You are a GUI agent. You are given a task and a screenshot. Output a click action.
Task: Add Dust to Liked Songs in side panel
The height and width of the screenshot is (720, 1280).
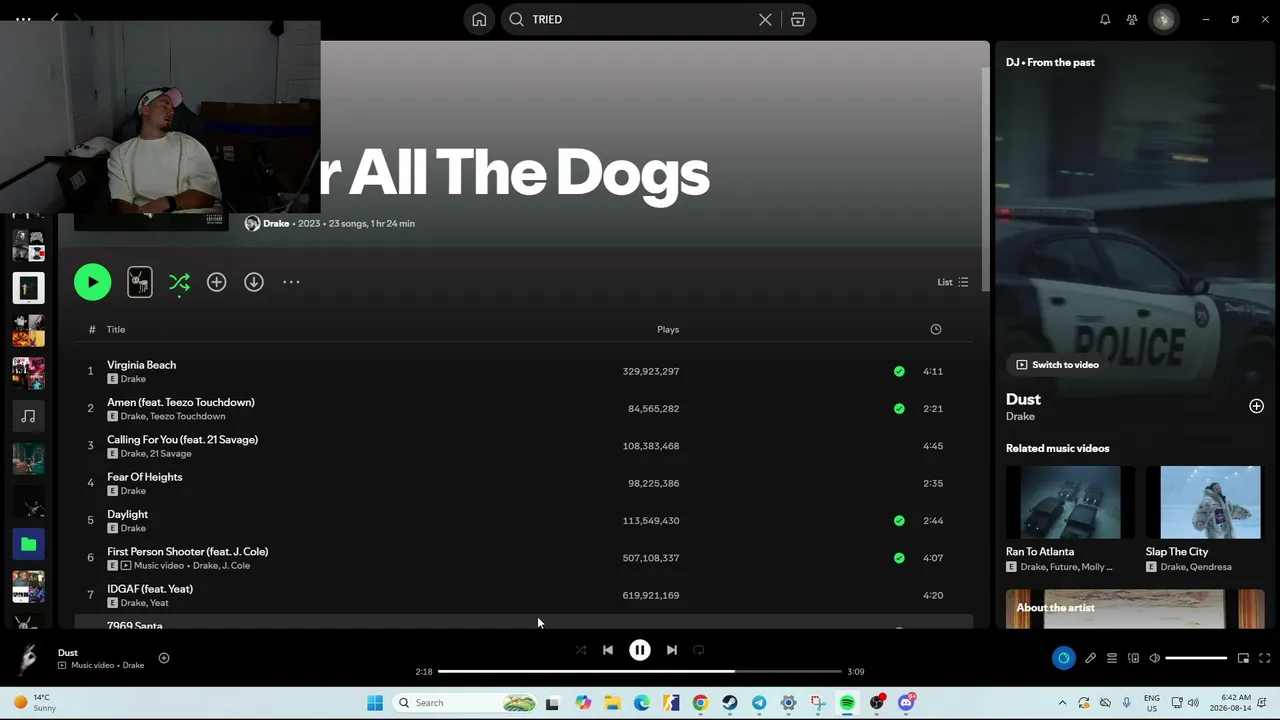[1256, 406]
